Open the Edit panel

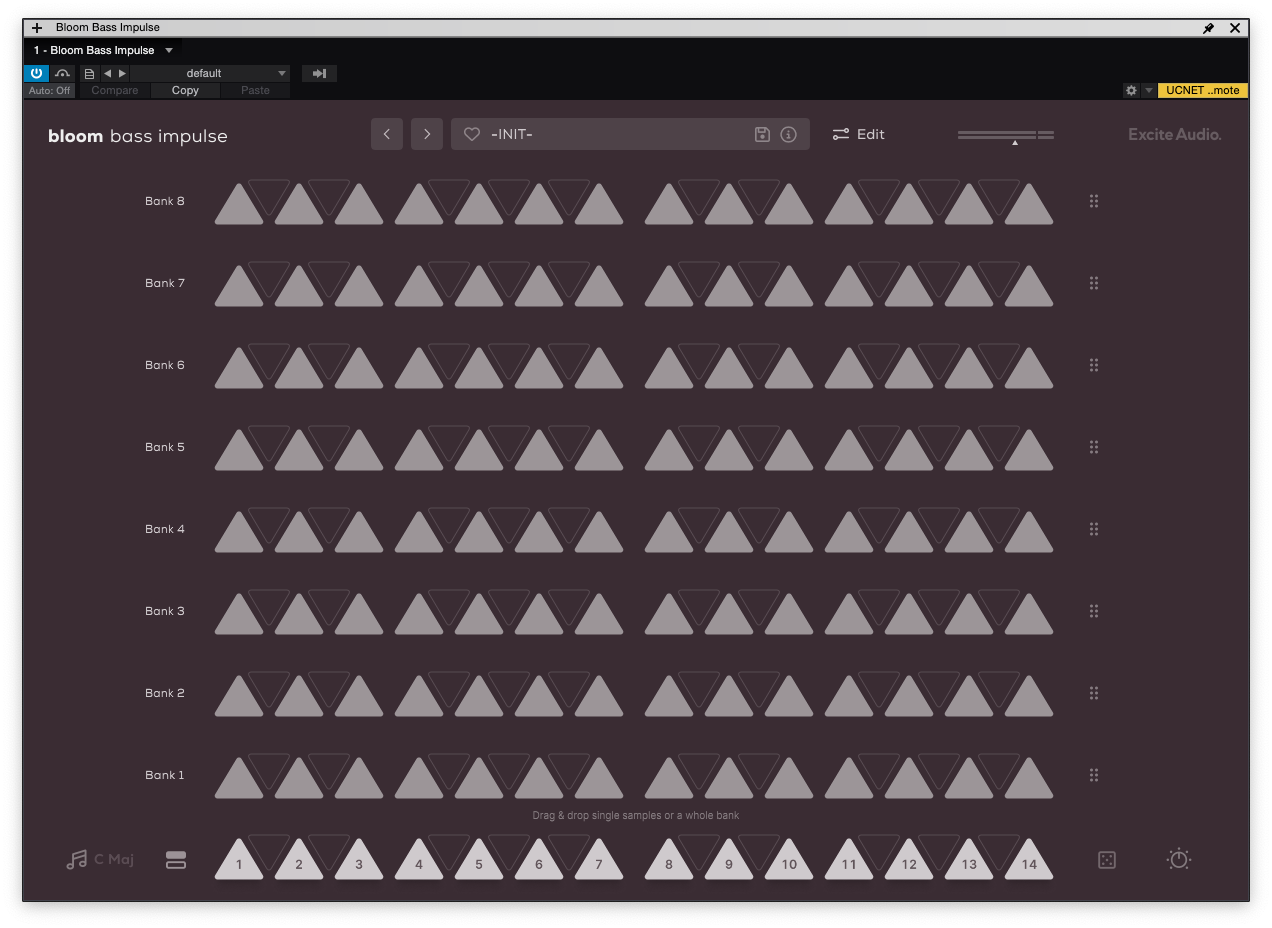859,134
